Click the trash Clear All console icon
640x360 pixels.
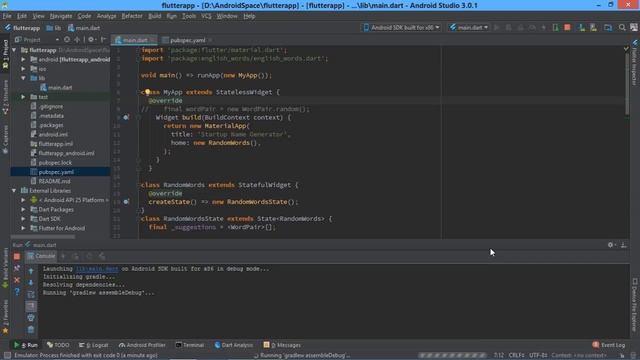(31, 329)
